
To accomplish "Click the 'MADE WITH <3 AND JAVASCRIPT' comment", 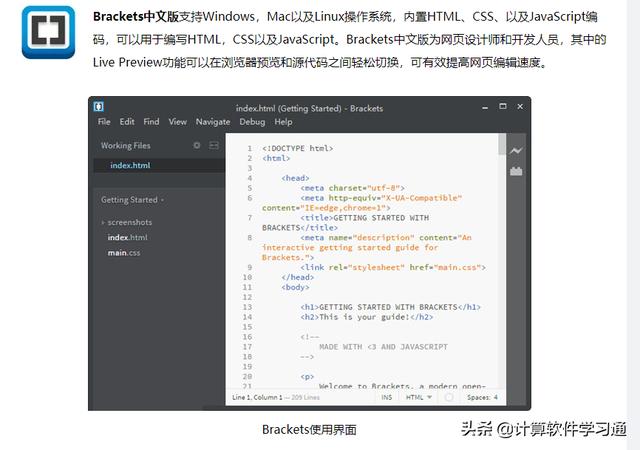I will point(383,347).
